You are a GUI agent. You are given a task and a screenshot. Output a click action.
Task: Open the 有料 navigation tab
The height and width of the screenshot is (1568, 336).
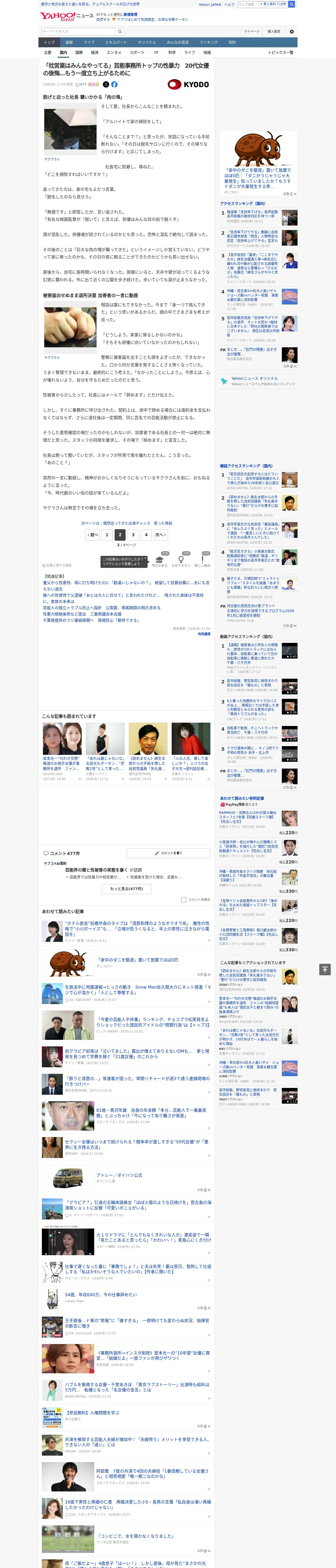[232, 43]
